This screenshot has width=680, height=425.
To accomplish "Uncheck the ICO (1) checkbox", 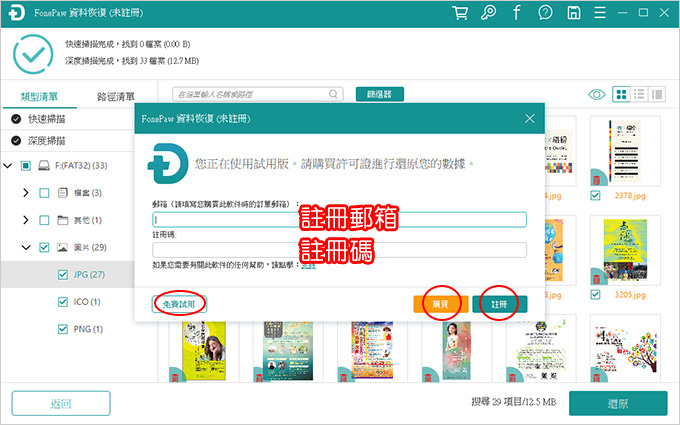I will point(63,302).
